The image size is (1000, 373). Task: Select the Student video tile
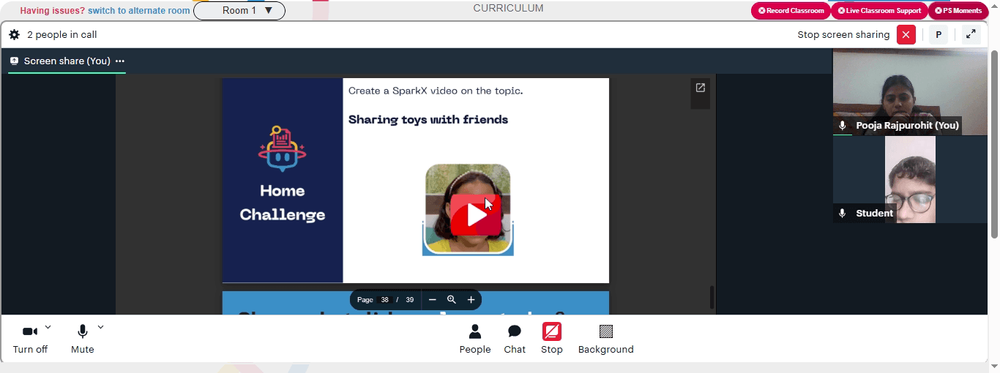pos(910,179)
